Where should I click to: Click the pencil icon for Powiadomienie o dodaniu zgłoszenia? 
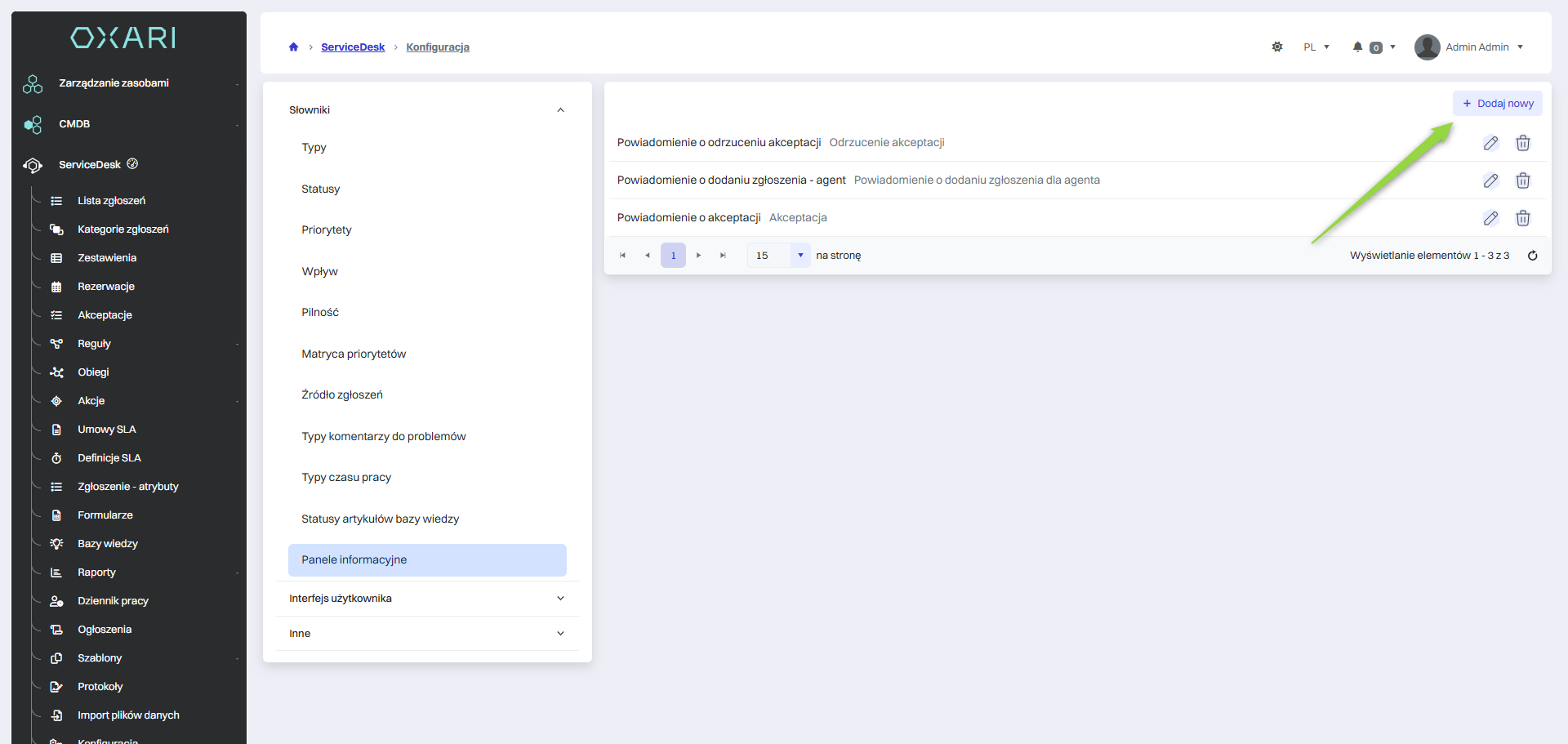coord(1490,180)
